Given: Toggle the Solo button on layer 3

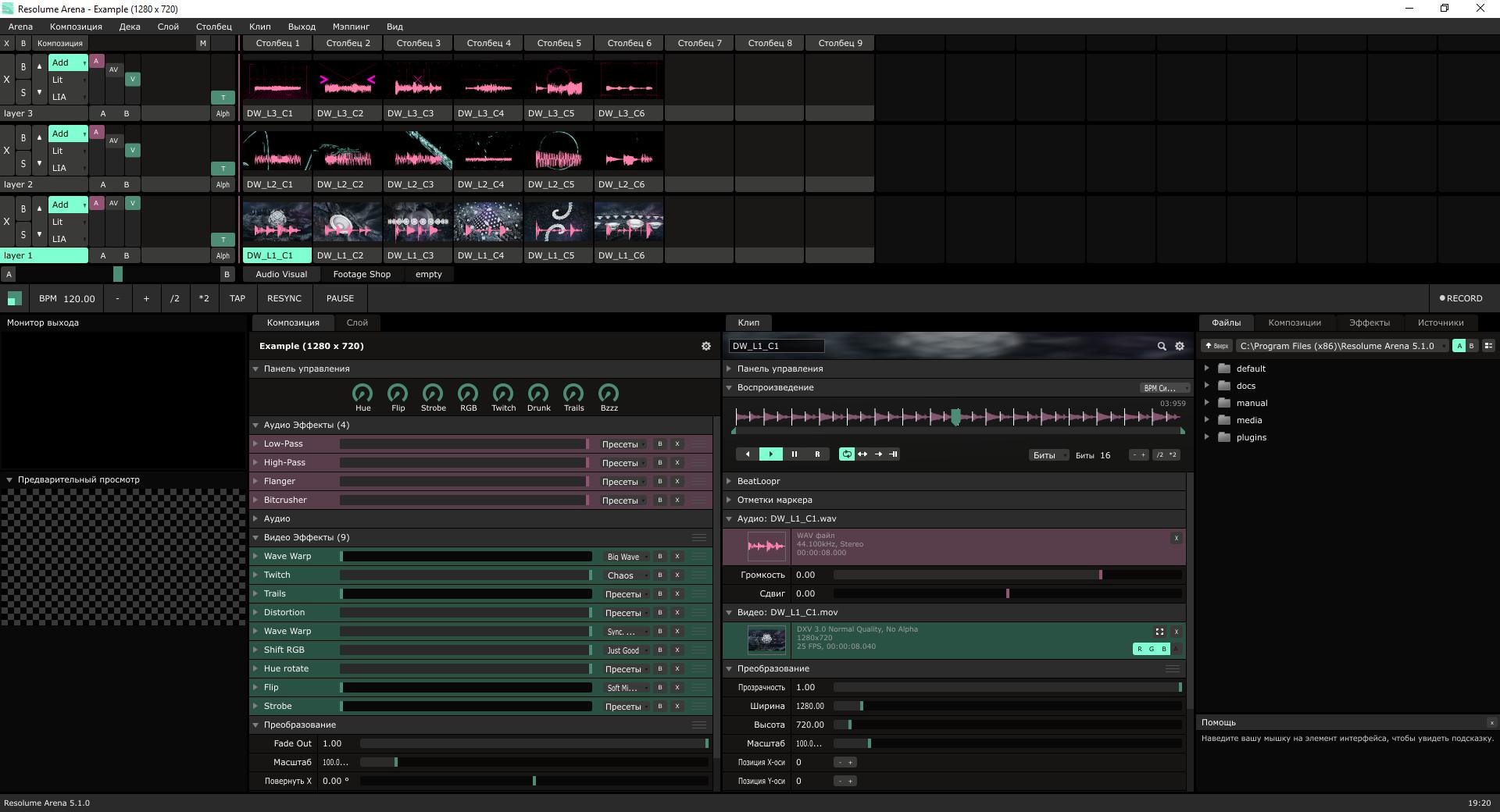Looking at the screenshot, I should pos(23,93).
